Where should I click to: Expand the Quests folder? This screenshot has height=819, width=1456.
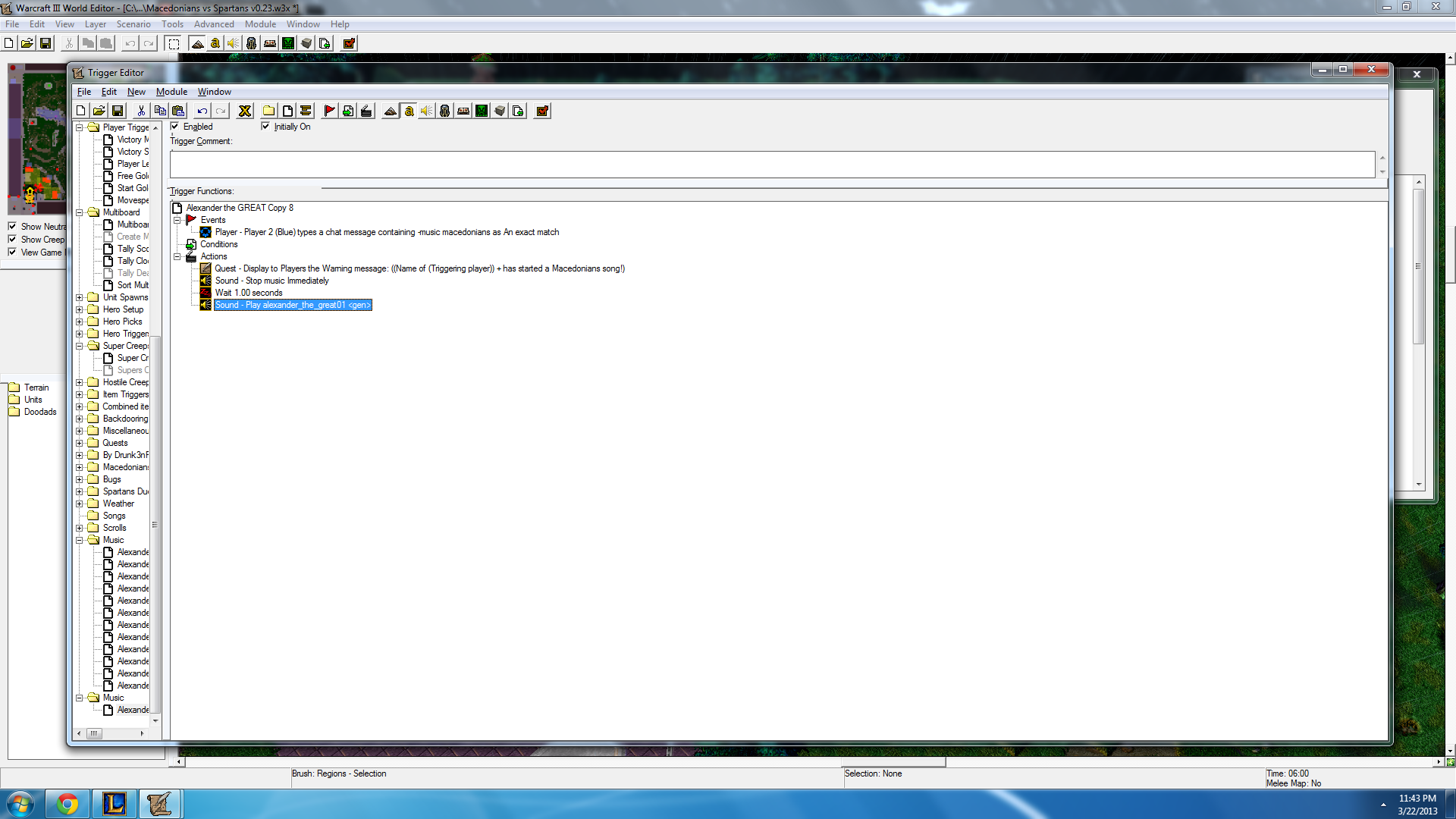[79, 443]
